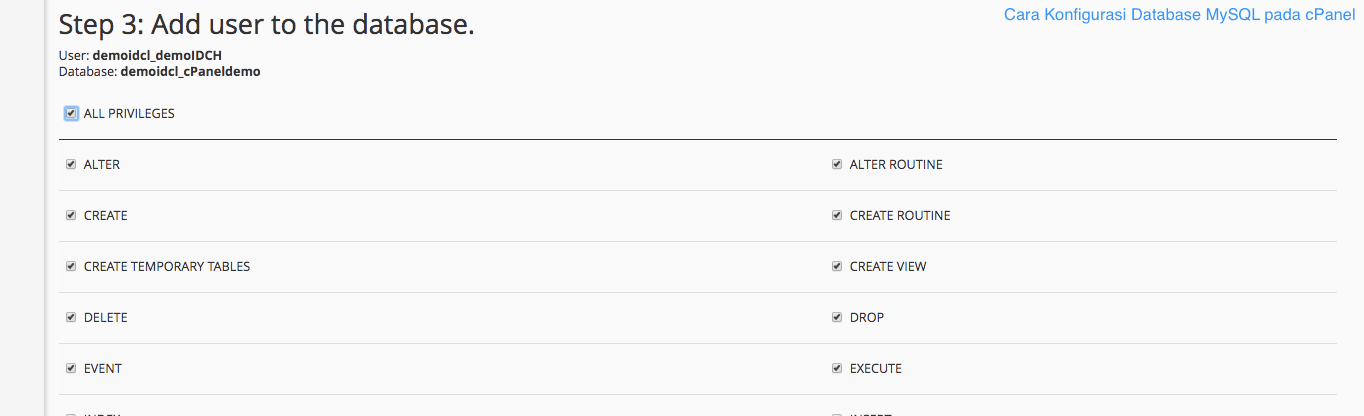Click the ALL PRIVILEGES label text

point(129,114)
